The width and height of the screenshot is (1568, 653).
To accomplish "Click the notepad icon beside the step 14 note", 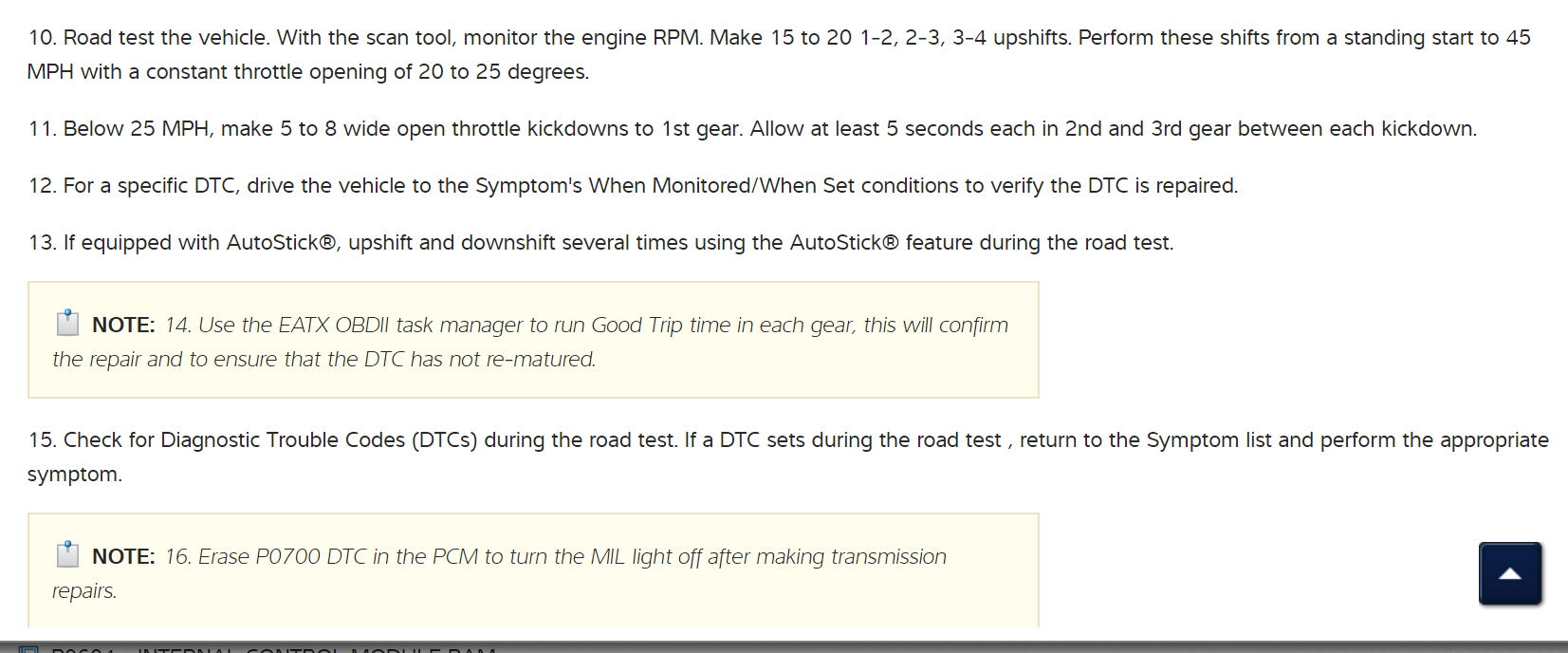I will coord(67,323).
